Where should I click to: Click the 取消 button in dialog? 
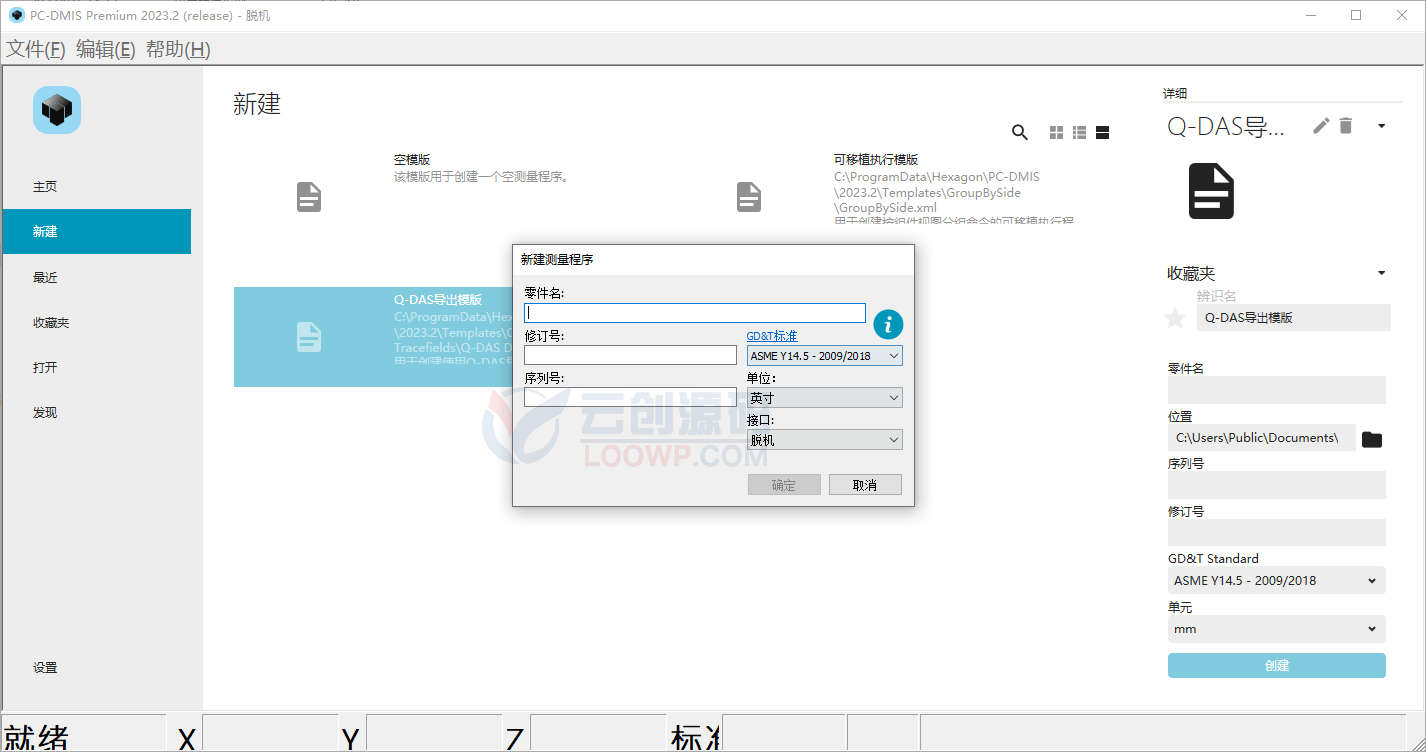[x=865, y=485]
